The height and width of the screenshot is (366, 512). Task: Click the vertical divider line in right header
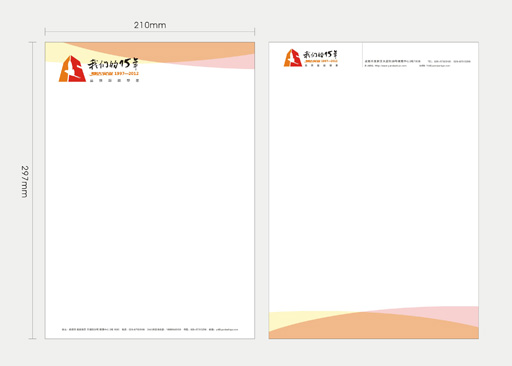click(363, 55)
